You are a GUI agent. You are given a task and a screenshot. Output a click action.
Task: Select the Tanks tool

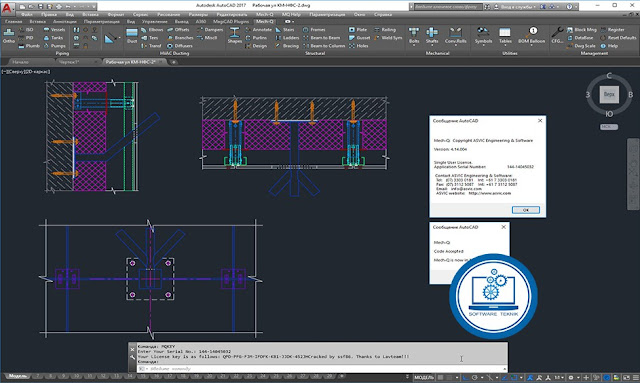53,38
